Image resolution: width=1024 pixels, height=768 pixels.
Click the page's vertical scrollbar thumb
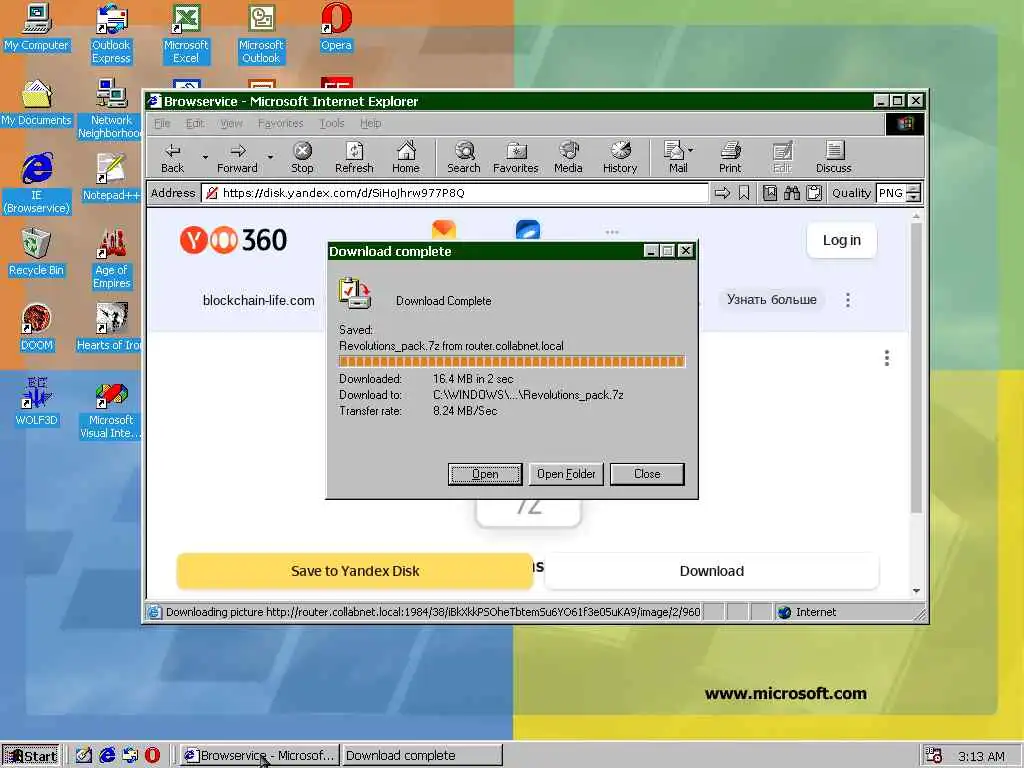point(916,368)
